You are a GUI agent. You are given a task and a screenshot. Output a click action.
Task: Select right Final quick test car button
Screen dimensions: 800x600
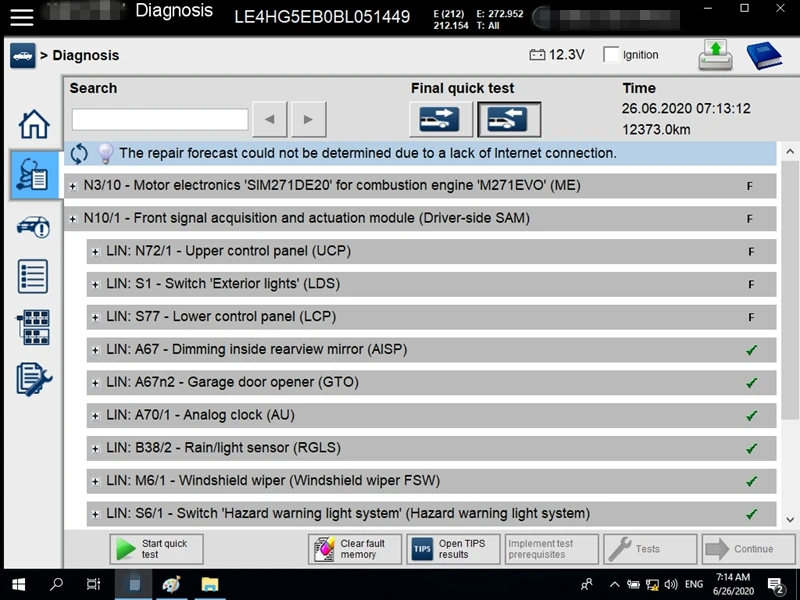[x=509, y=119]
